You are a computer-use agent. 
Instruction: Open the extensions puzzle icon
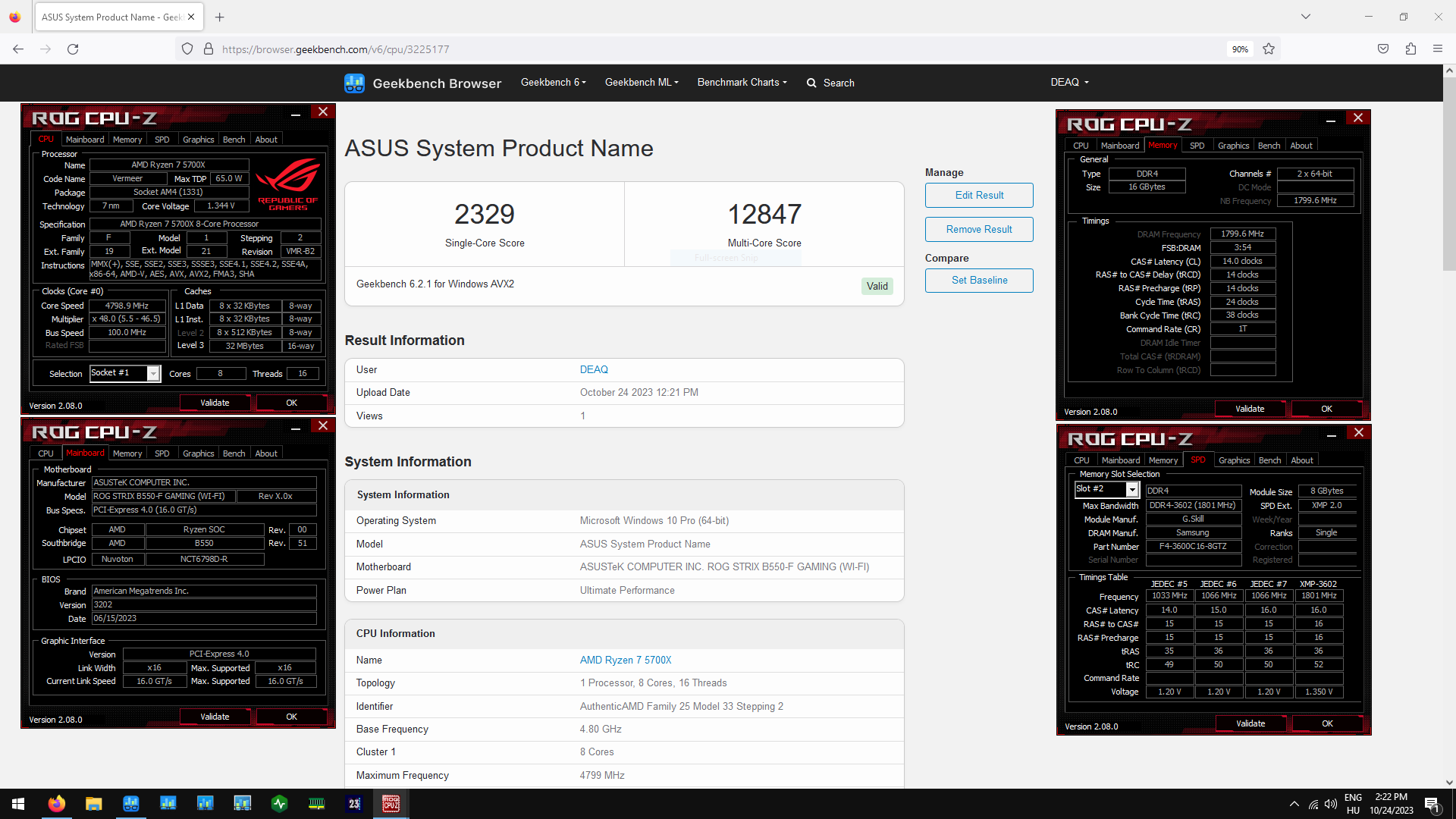coord(1410,49)
